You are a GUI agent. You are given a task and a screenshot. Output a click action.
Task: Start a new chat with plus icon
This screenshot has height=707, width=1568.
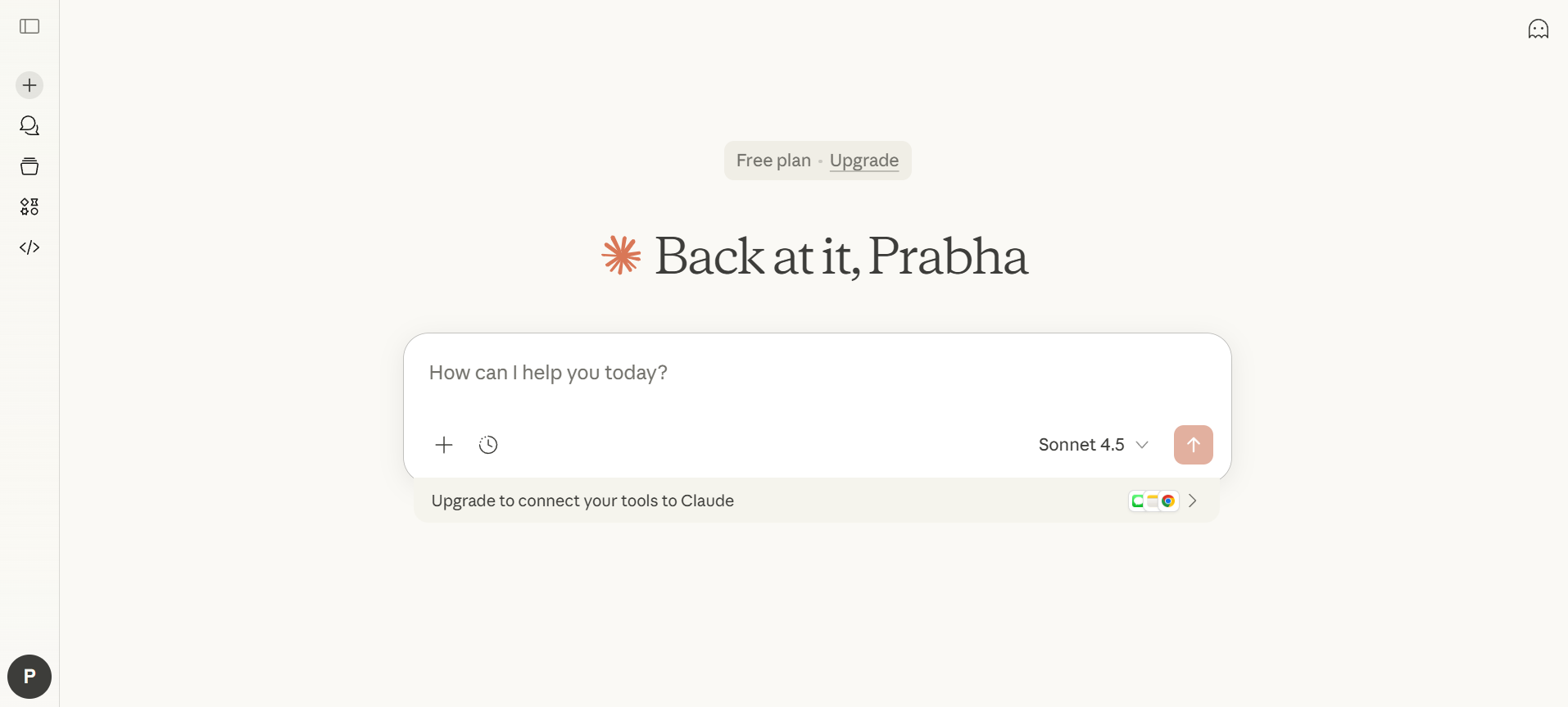29,85
